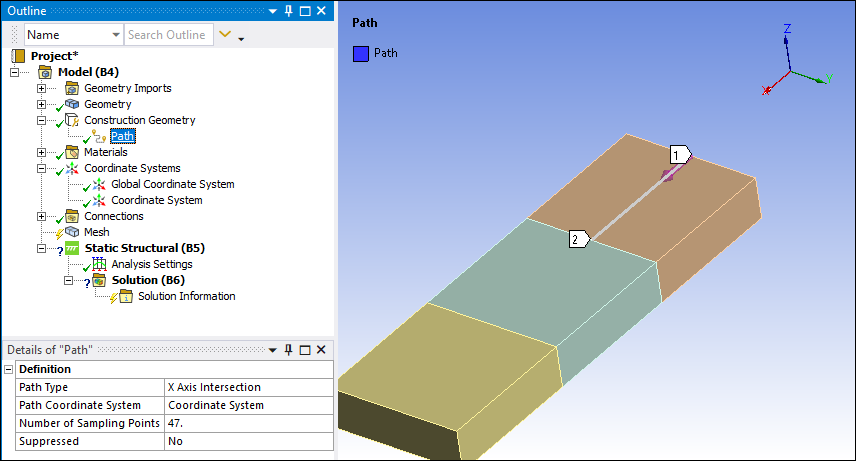
Task: Click the Global Coordinate System icon
Action: pos(99,184)
